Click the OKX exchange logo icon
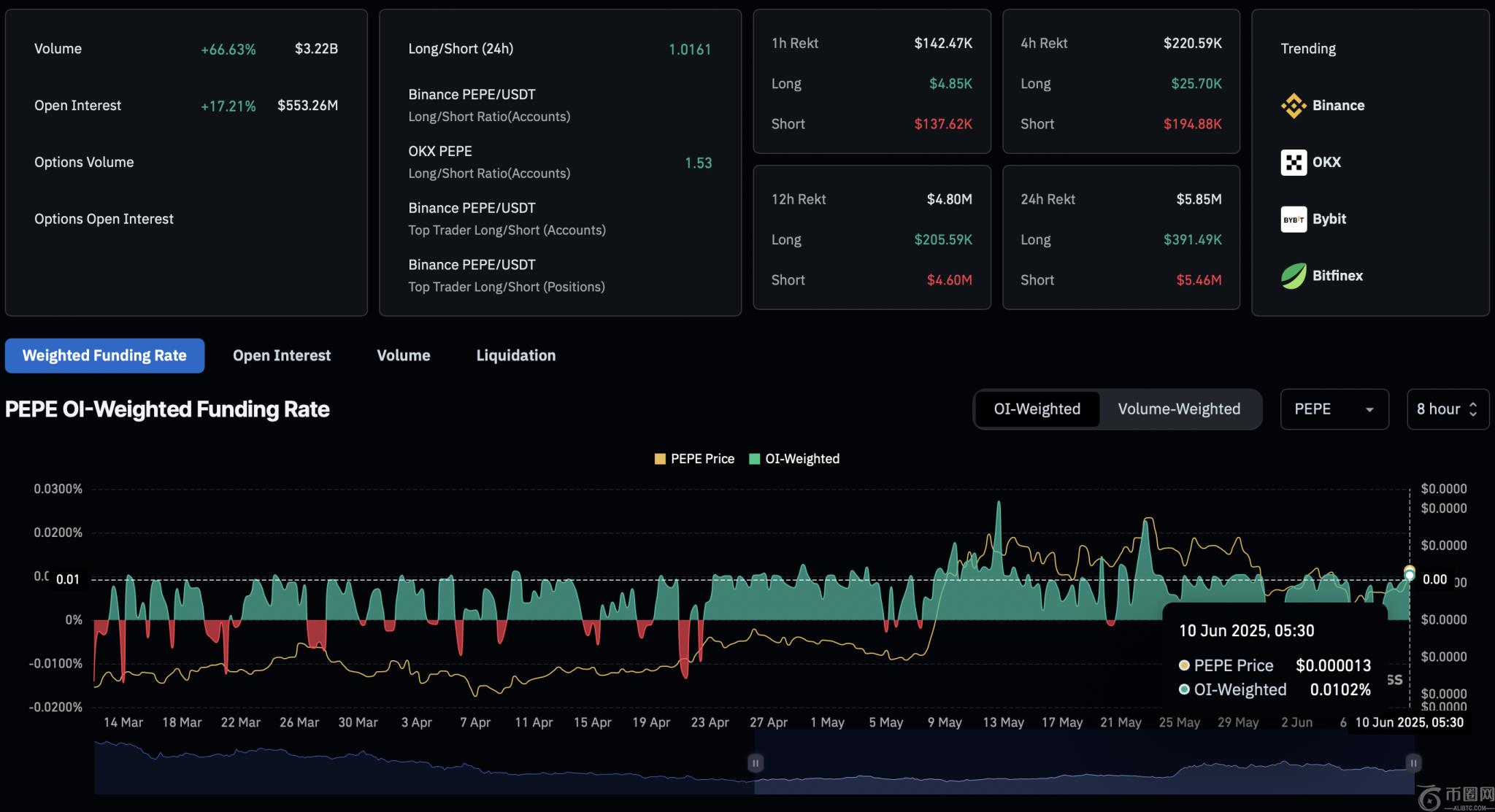 point(1293,162)
